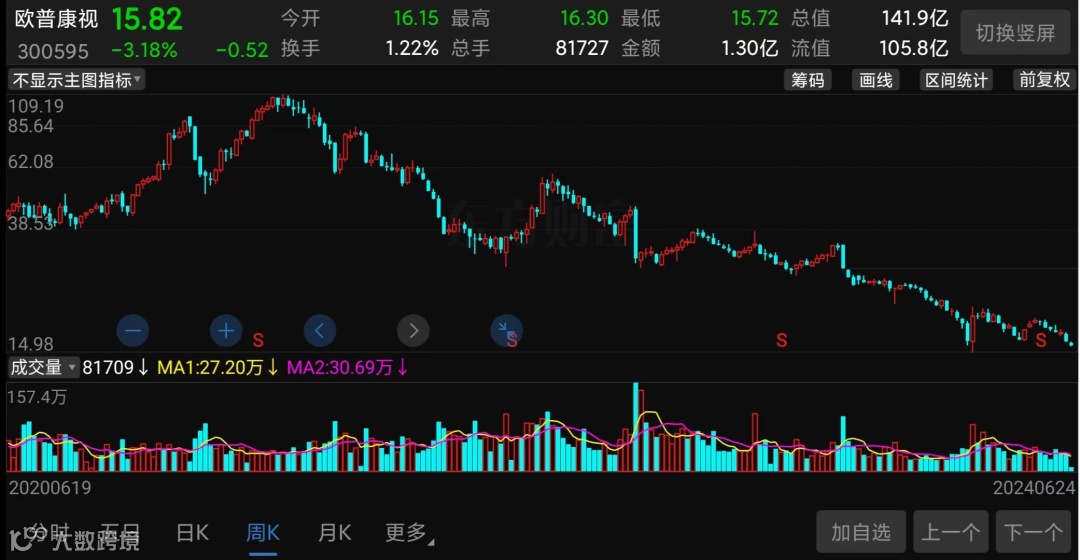Pan chart right with right arrow
The image size is (1080, 560).
click(413, 331)
